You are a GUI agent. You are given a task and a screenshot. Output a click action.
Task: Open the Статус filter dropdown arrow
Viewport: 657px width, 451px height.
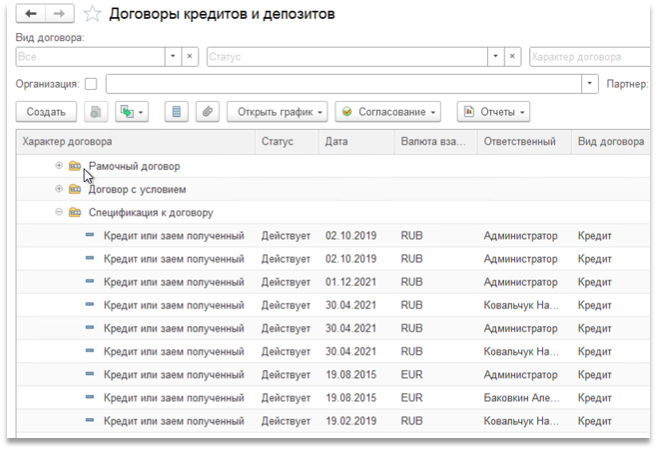tap(496, 57)
